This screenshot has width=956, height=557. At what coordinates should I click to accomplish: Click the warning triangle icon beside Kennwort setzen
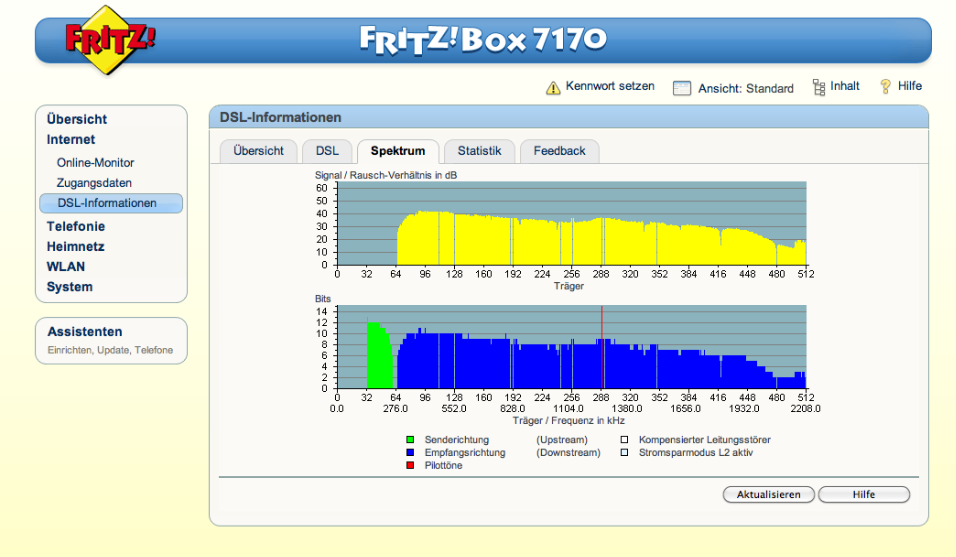552,88
